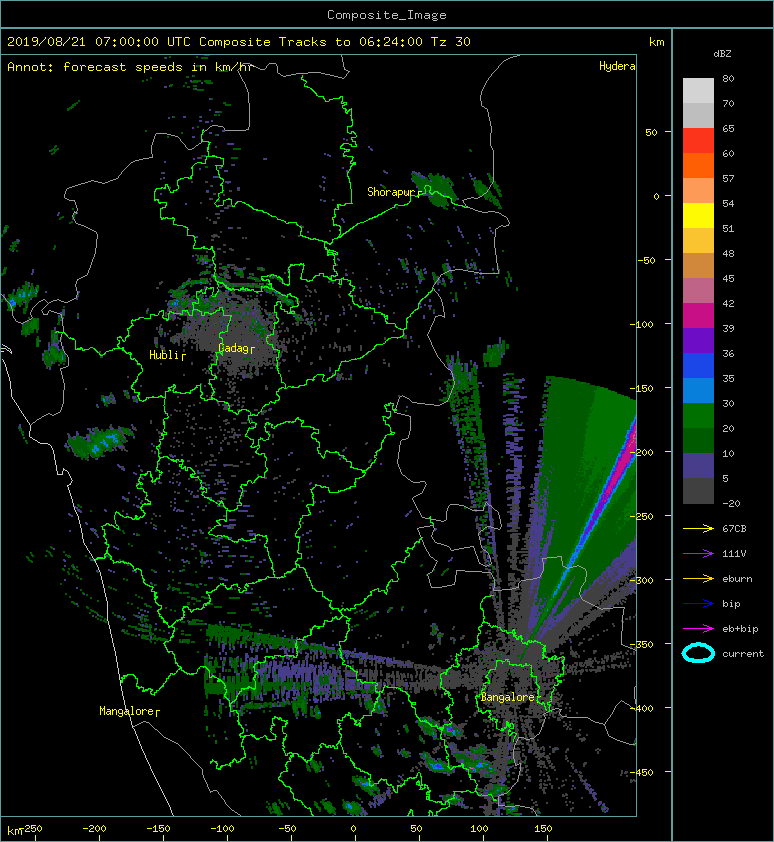Click the -300 tick on vertical axis
The width and height of the screenshot is (774, 842).
coord(642,580)
